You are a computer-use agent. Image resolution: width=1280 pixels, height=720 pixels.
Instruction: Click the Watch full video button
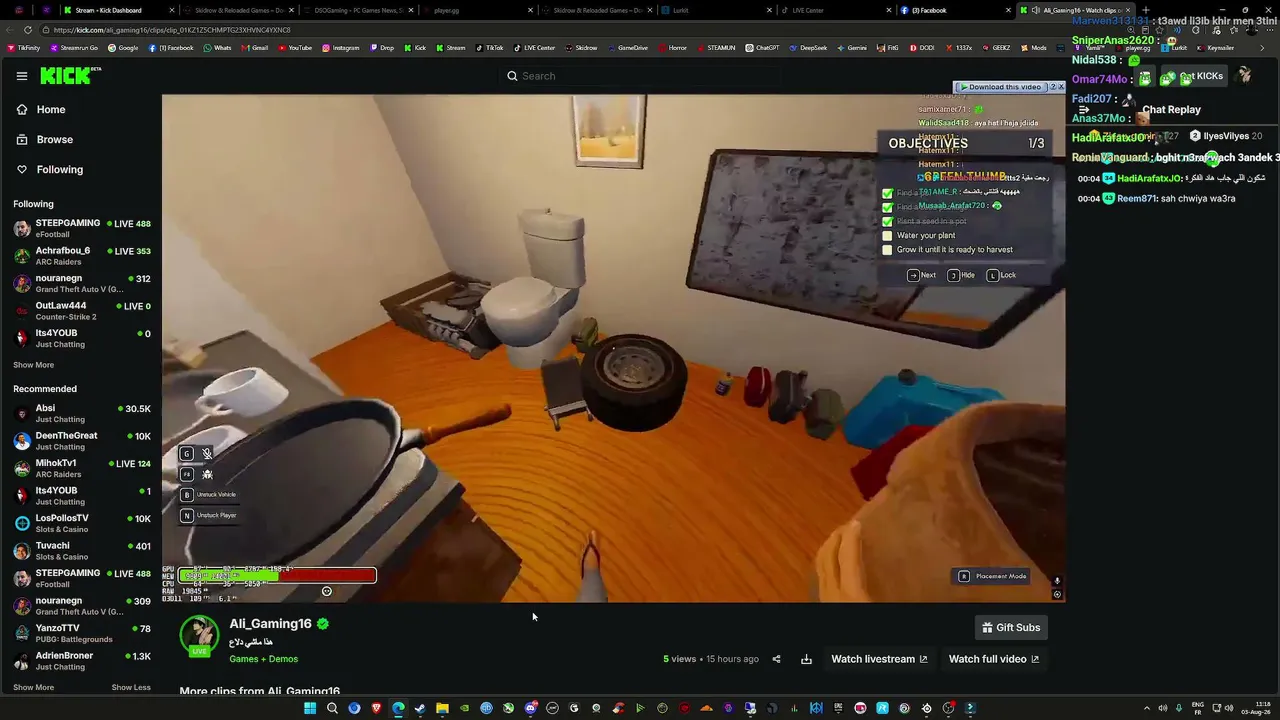click(x=993, y=659)
